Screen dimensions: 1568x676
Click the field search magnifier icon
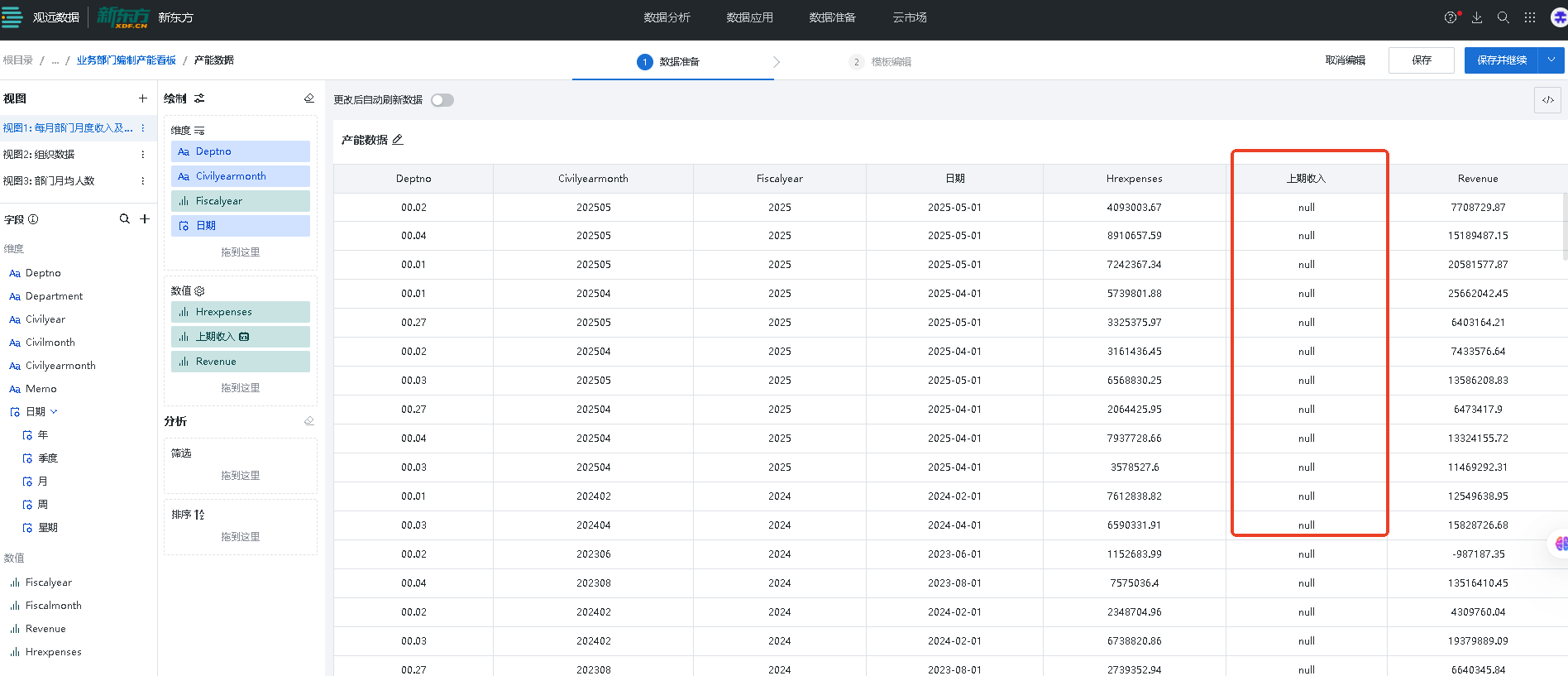(124, 219)
